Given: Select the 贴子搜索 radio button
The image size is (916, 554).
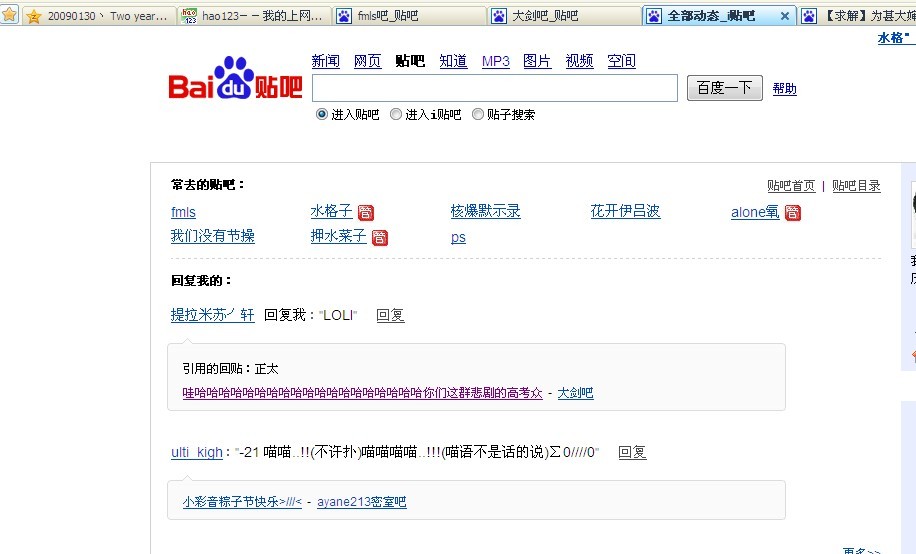Looking at the screenshot, I should pos(478,114).
